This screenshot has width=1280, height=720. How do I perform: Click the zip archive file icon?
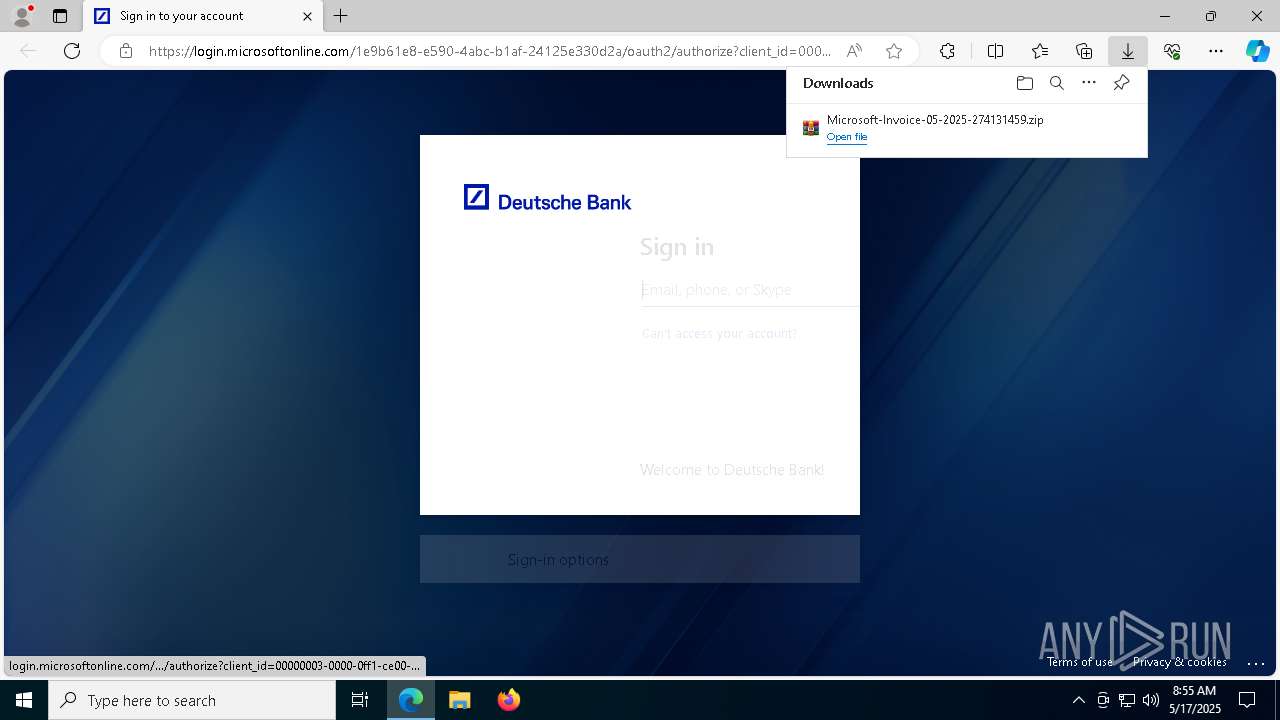(x=811, y=128)
